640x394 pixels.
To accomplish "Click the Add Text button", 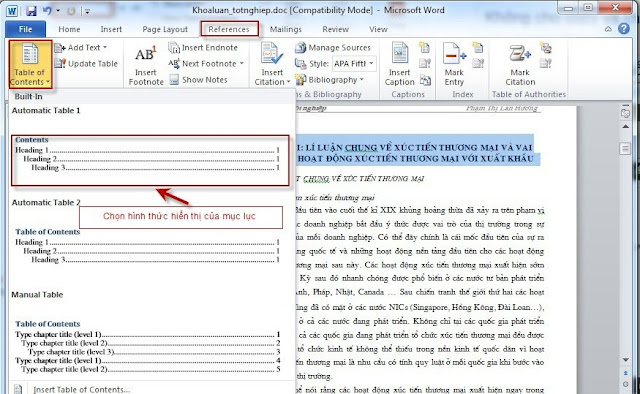I will [81, 48].
